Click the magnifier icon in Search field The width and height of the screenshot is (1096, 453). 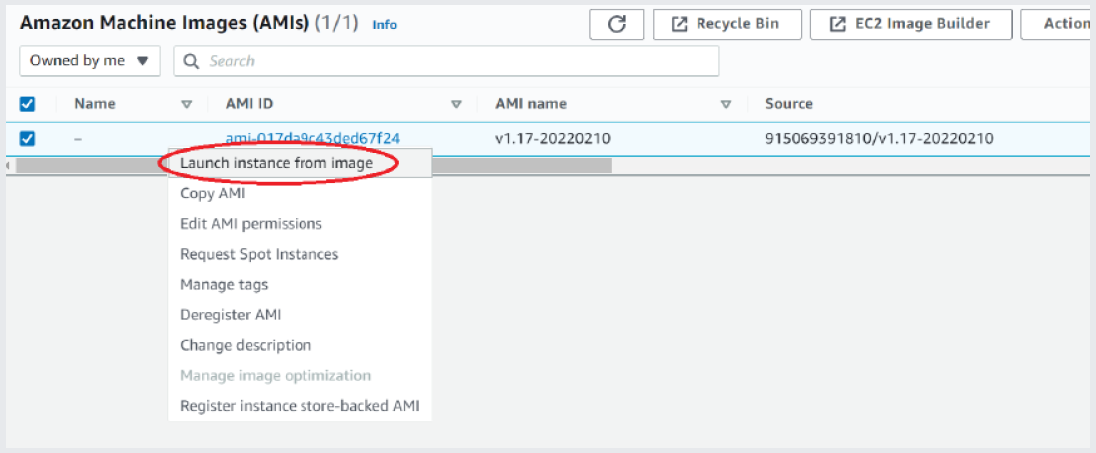[x=192, y=61]
